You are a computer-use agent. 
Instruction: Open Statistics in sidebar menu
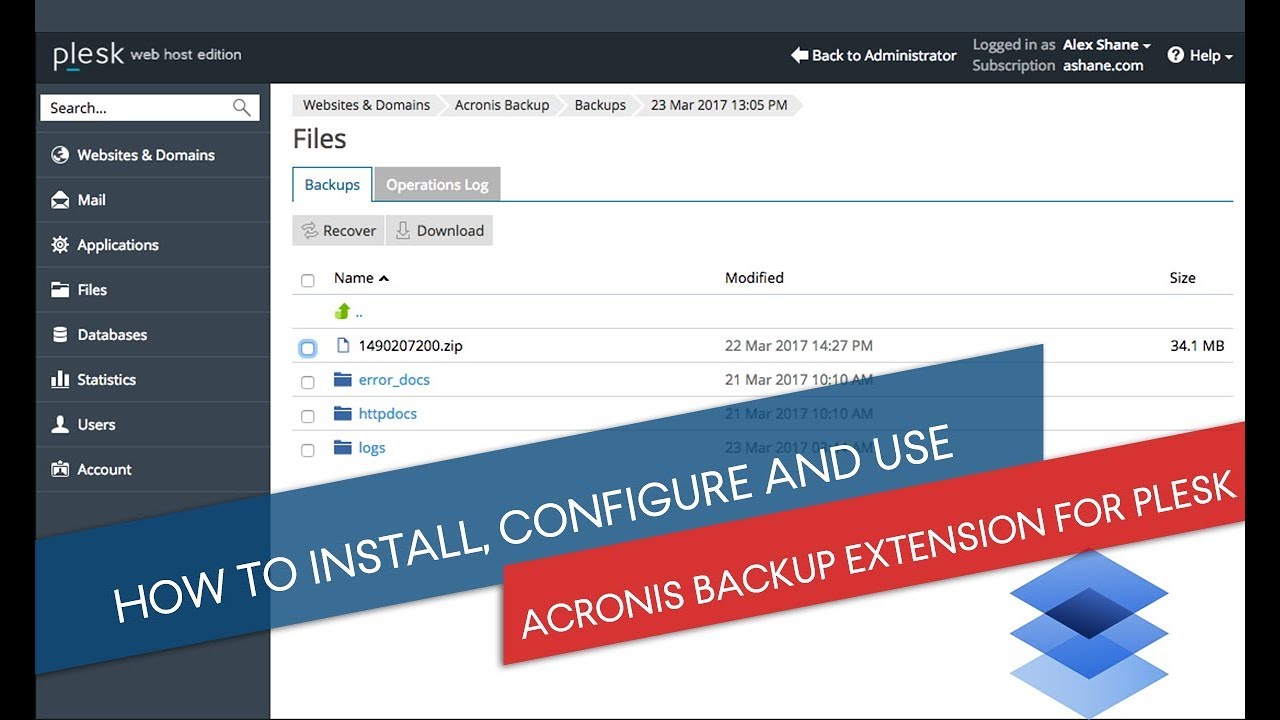tap(153, 380)
